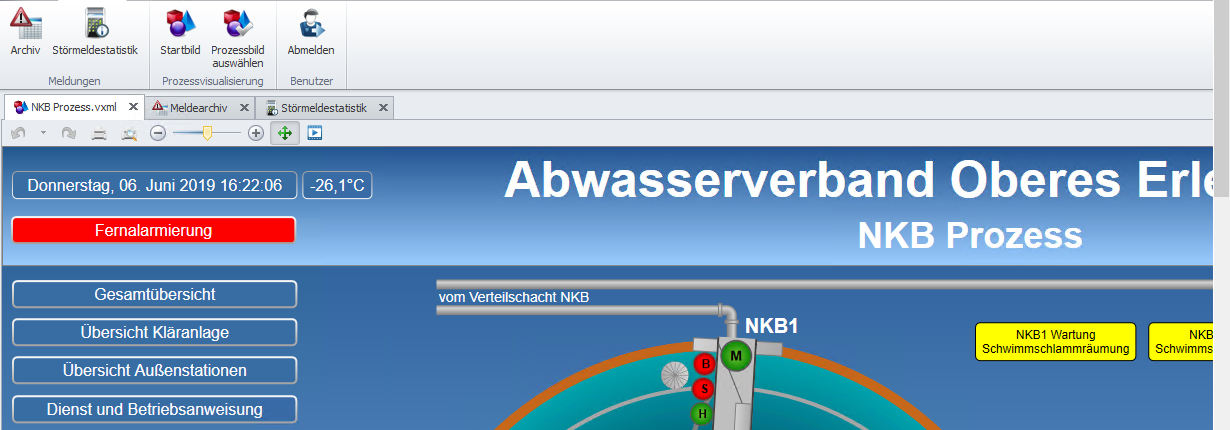Click Prozessbild auswählen in the ribbon

(237, 38)
